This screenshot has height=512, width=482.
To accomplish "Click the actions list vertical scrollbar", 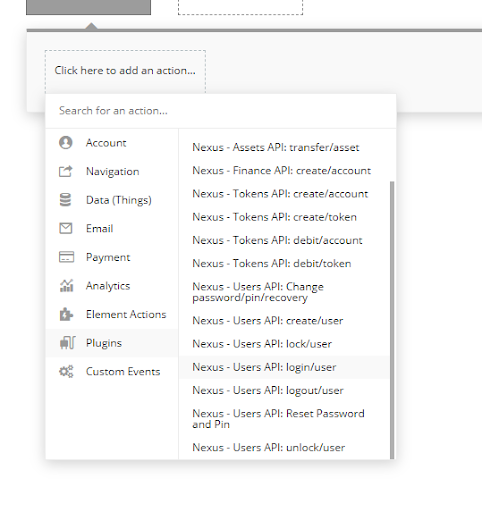I will click(392, 320).
